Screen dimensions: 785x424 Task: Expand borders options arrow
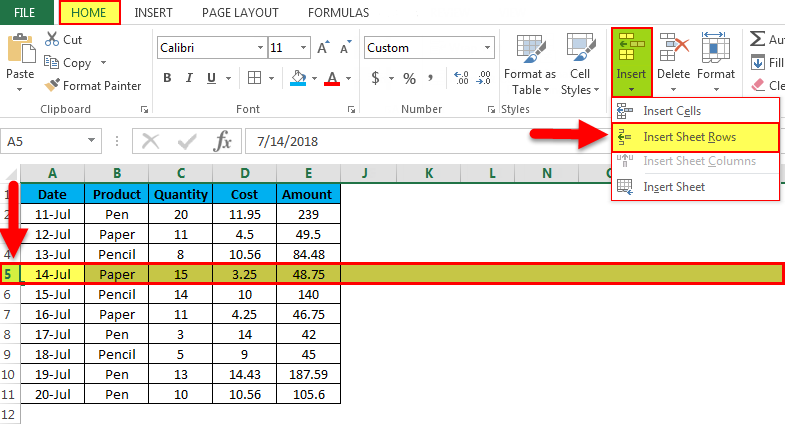coord(271,78)
